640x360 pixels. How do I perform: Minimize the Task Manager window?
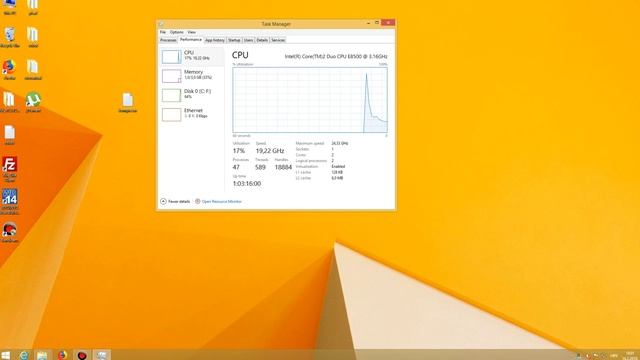(x=368, y=23)
